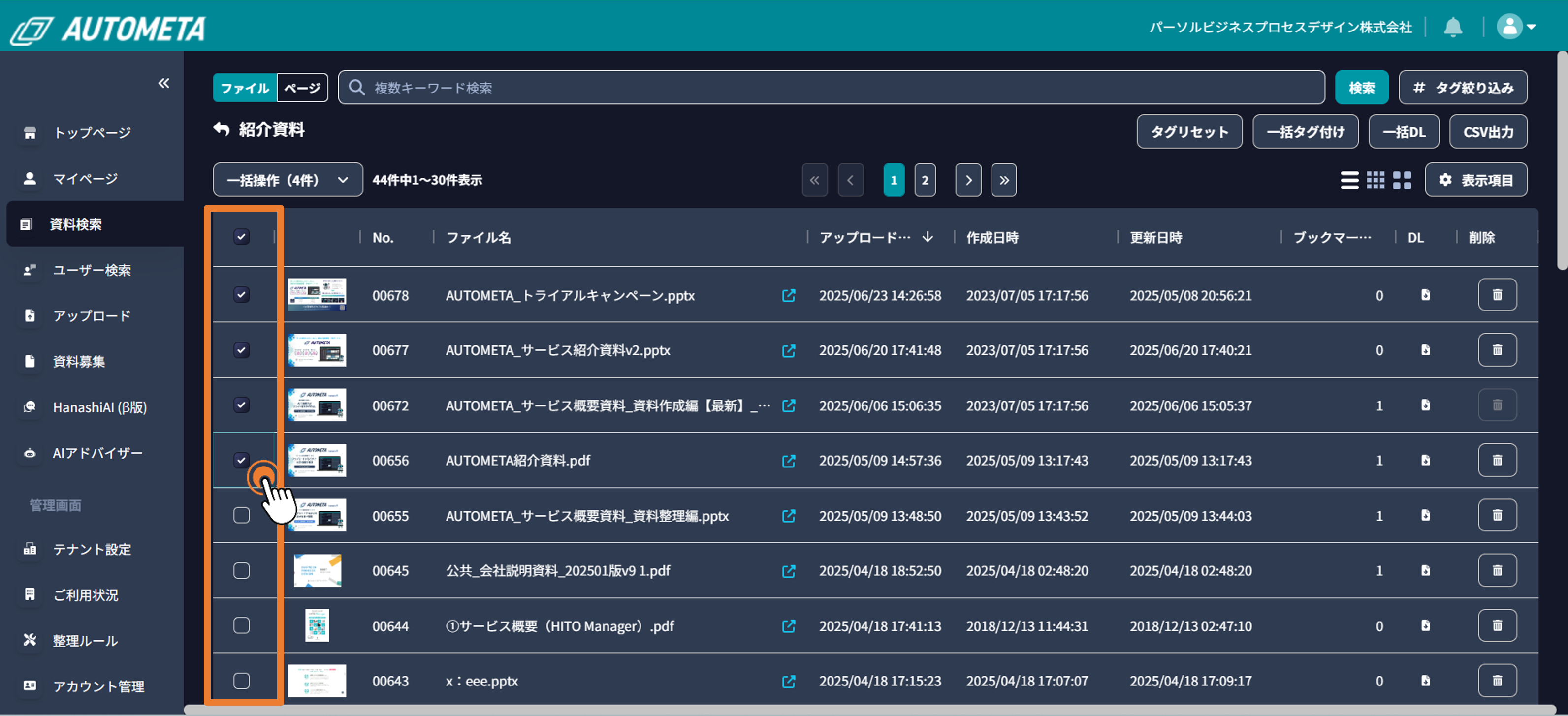The image size is (1568, 716).
Task: Open external link for file 00678
Action: tap(788, 296)
